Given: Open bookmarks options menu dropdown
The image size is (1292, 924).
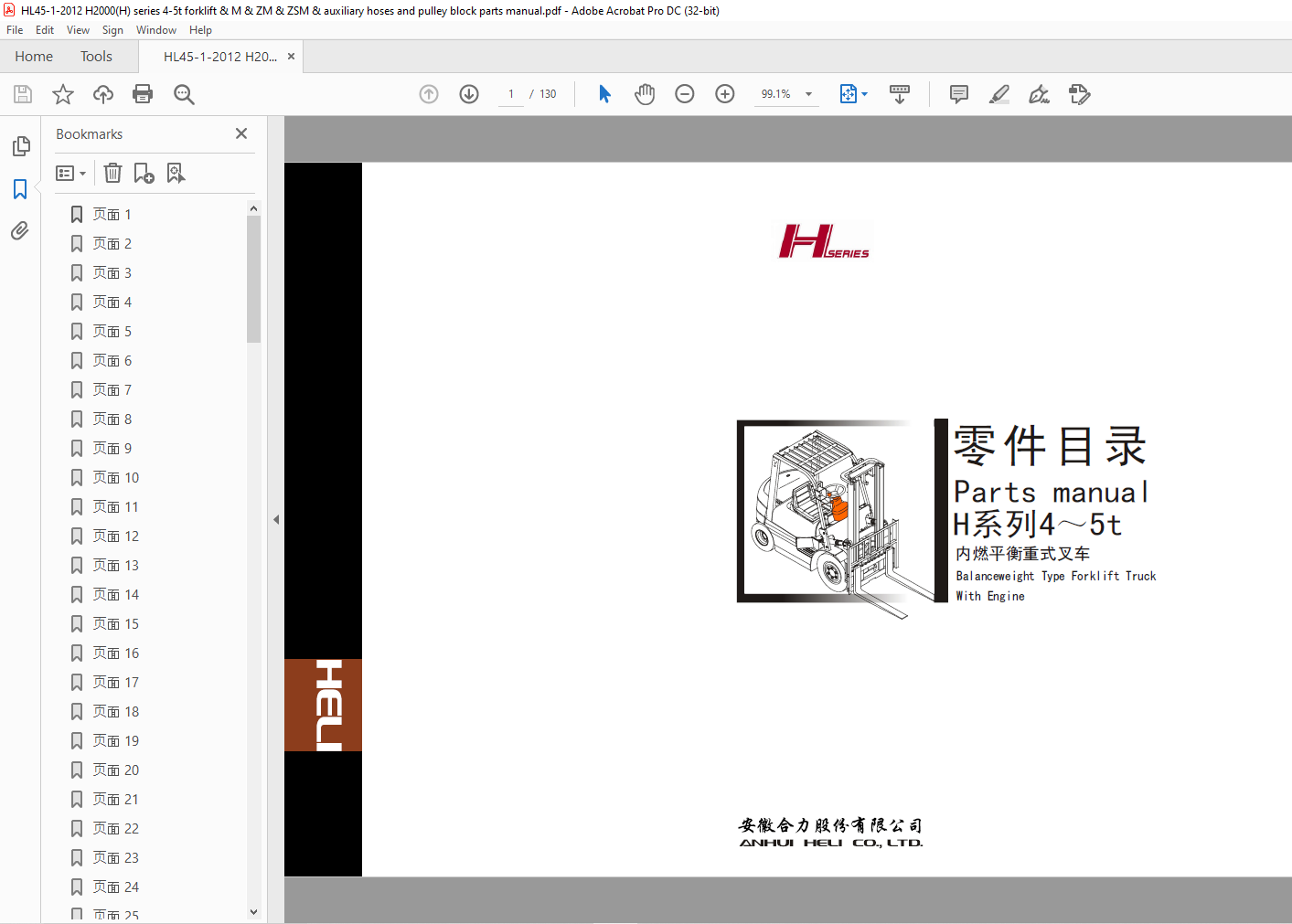Looking at the screenshot, I should [x=70, y=173].
